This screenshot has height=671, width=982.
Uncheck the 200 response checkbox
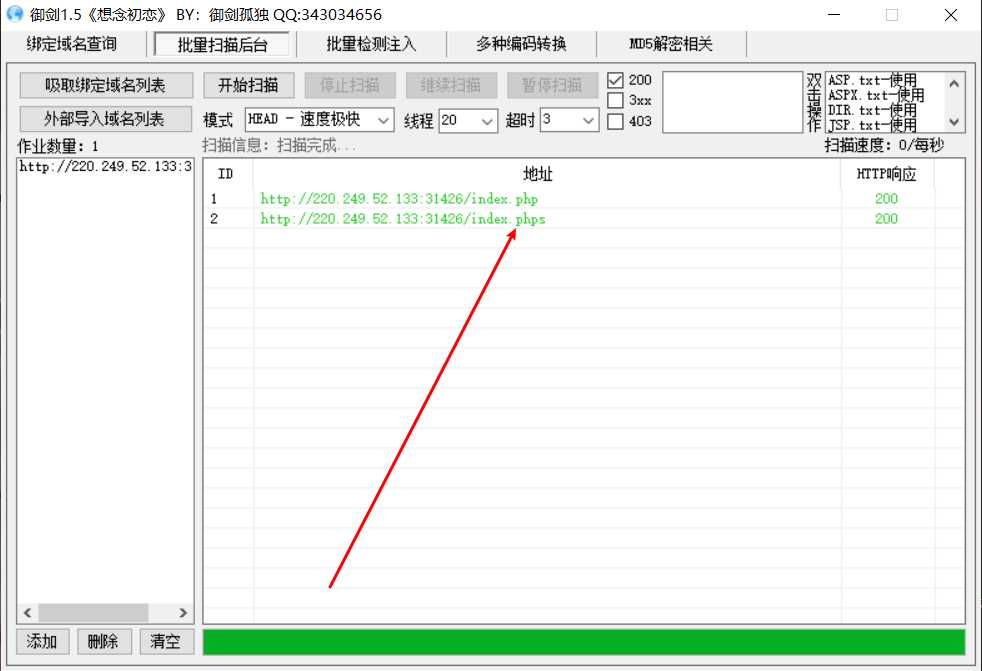(x=616, y=80)
